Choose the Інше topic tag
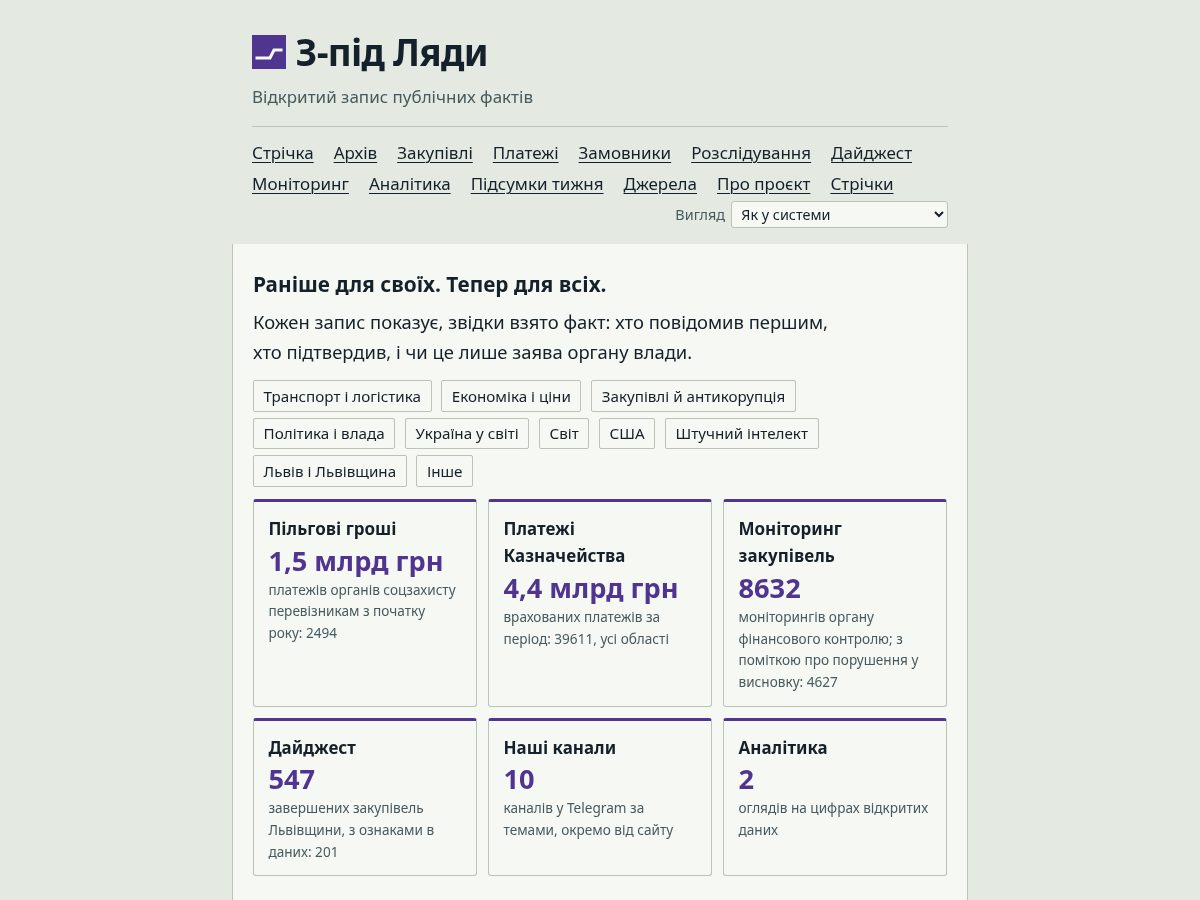Image resolution: width=1200 pixels, height=900 pixels. pos(445,471)
